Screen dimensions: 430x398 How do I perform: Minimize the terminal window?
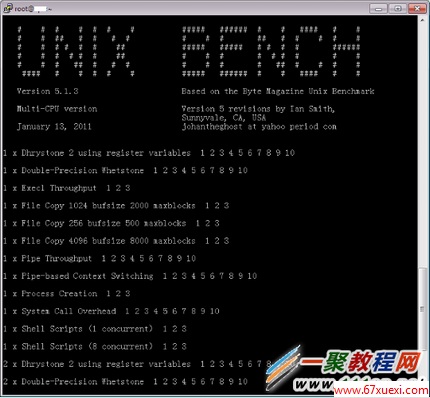coord(378,8)
